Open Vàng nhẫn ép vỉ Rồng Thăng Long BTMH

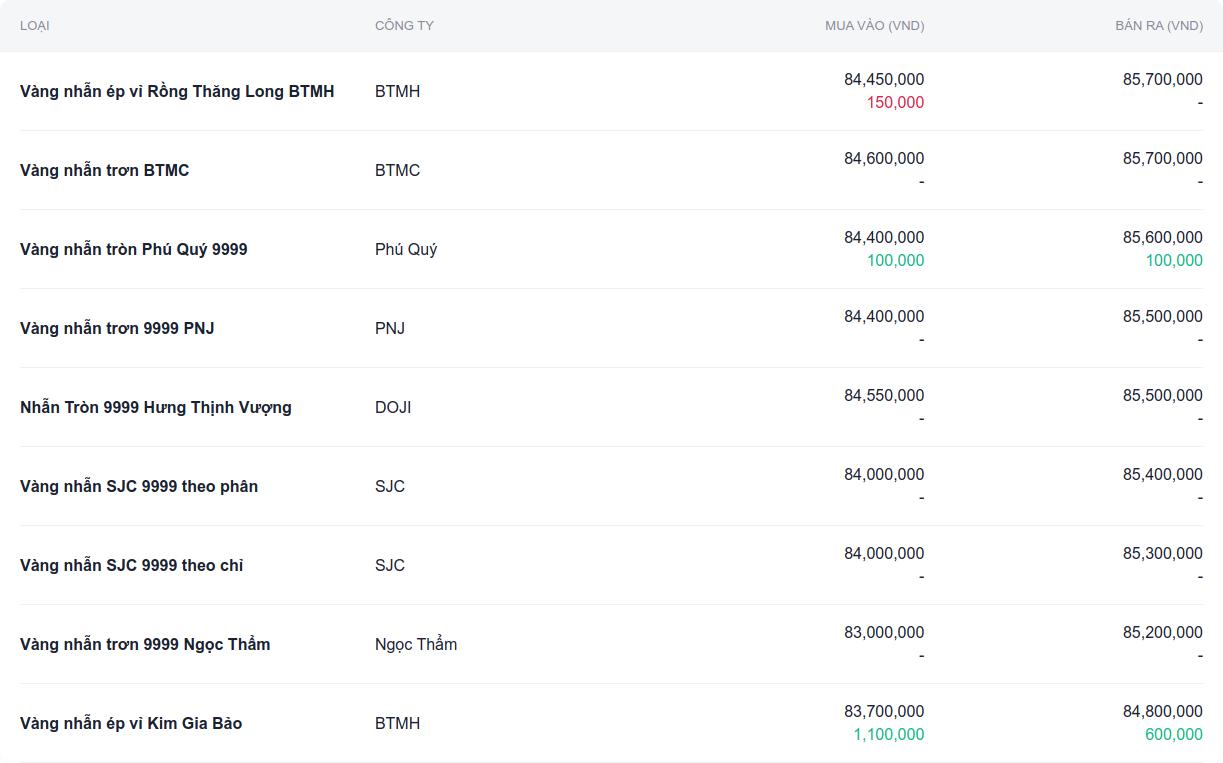click(177, 92)
